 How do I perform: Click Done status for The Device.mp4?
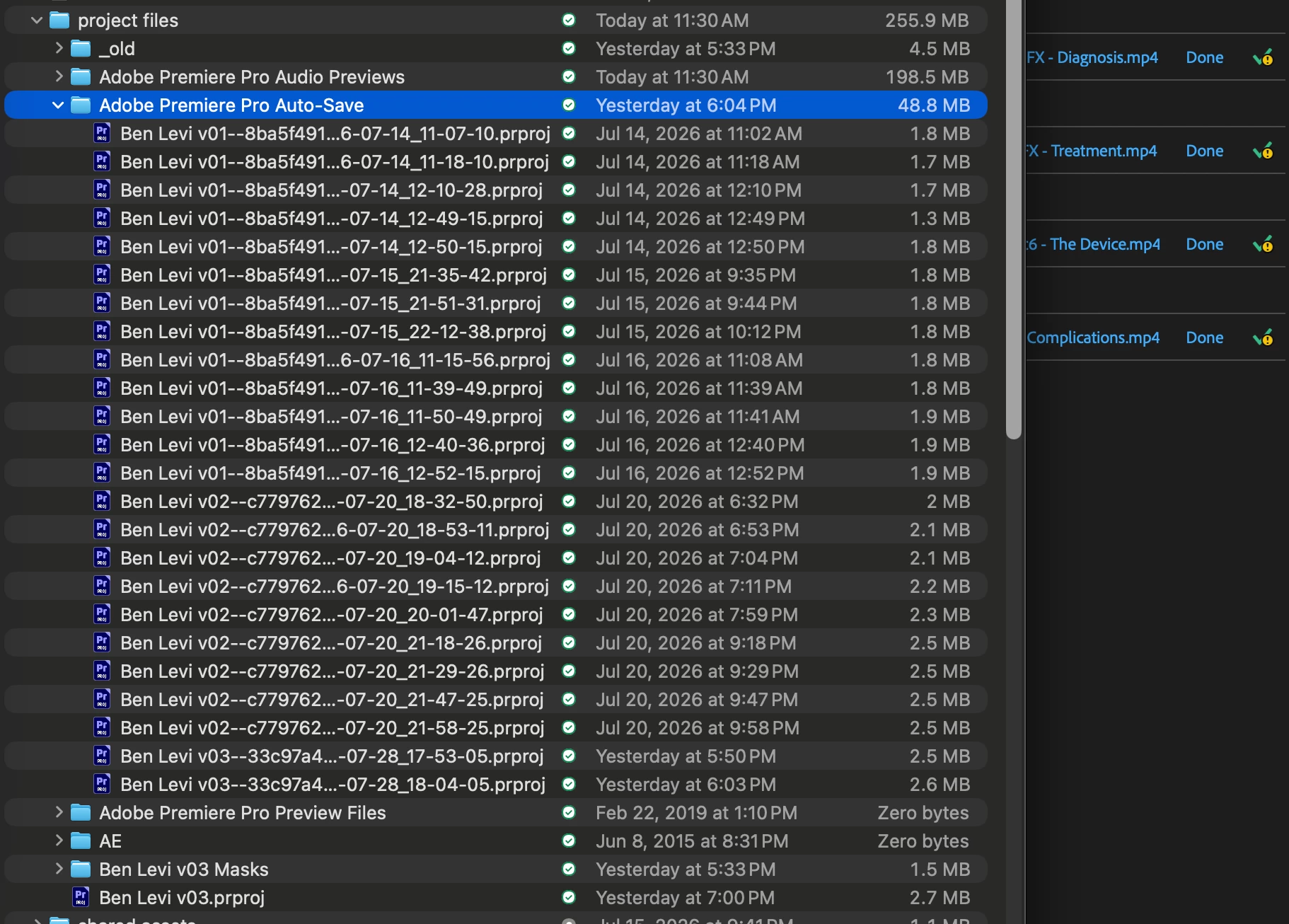click(1205, 244)
